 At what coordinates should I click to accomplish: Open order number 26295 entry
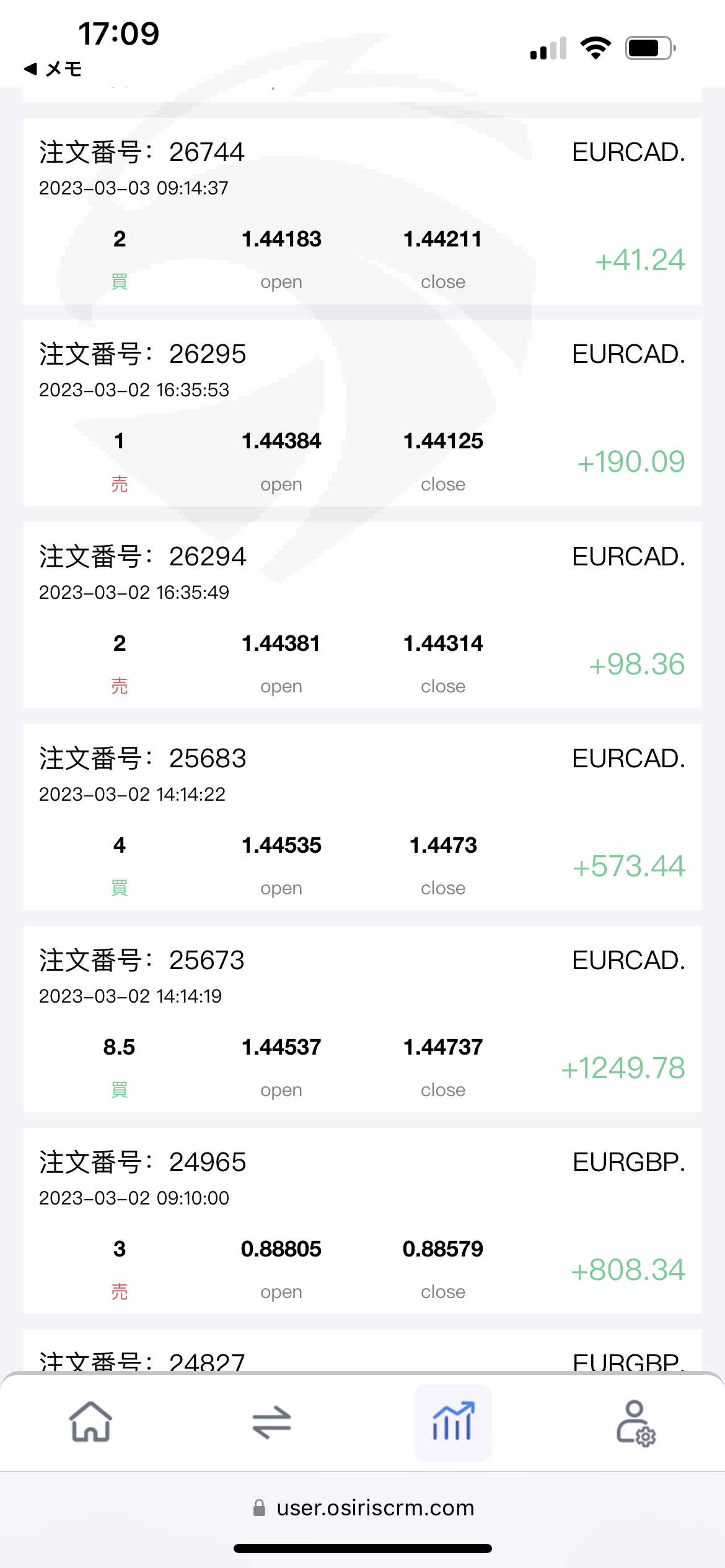143,354
